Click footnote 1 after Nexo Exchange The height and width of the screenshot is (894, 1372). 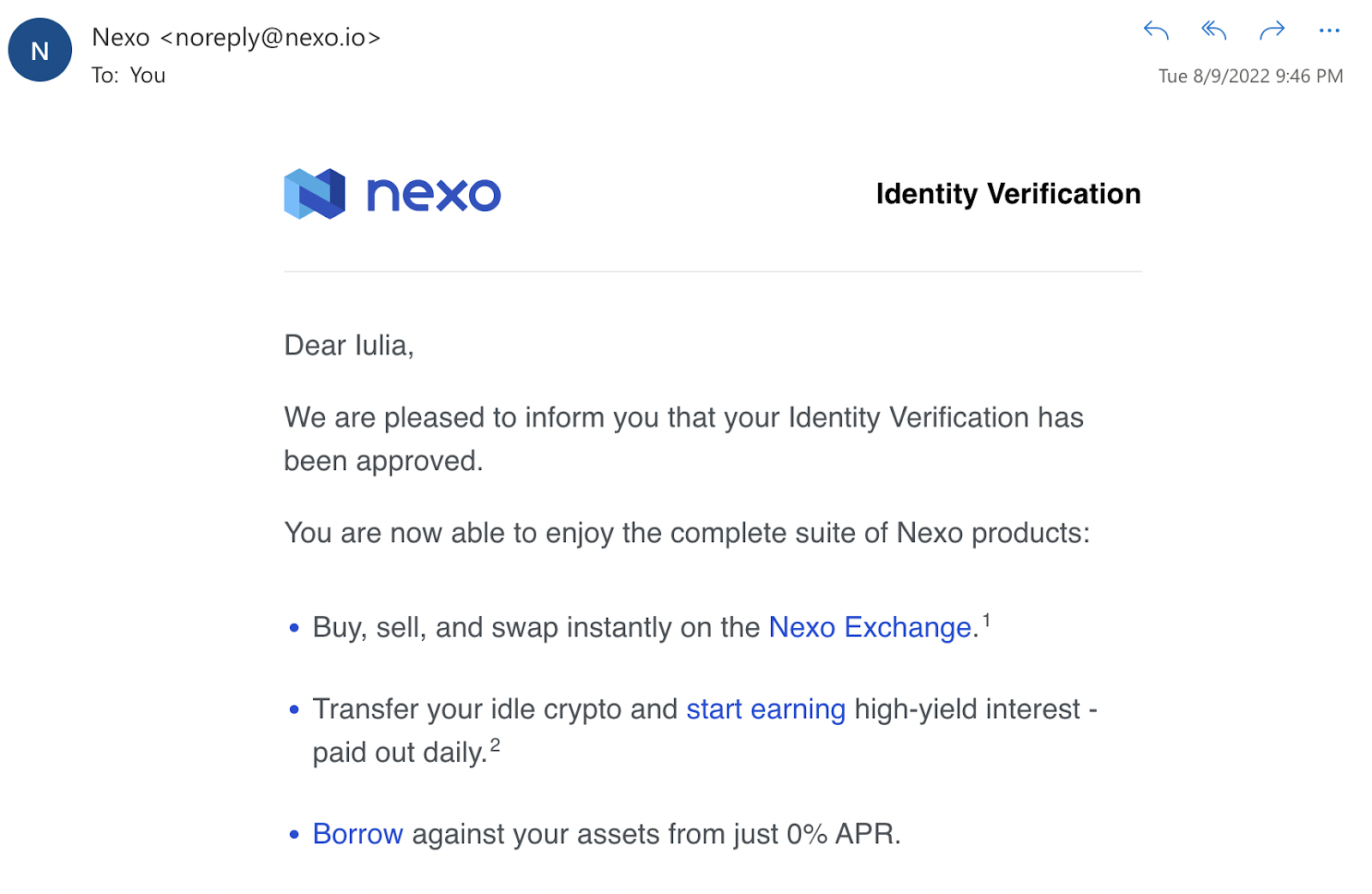click(987, 619)
